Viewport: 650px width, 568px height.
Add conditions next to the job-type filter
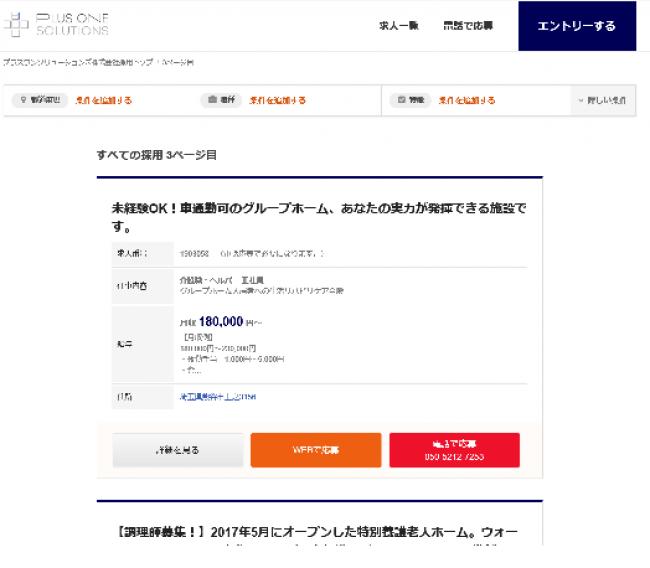277,100
